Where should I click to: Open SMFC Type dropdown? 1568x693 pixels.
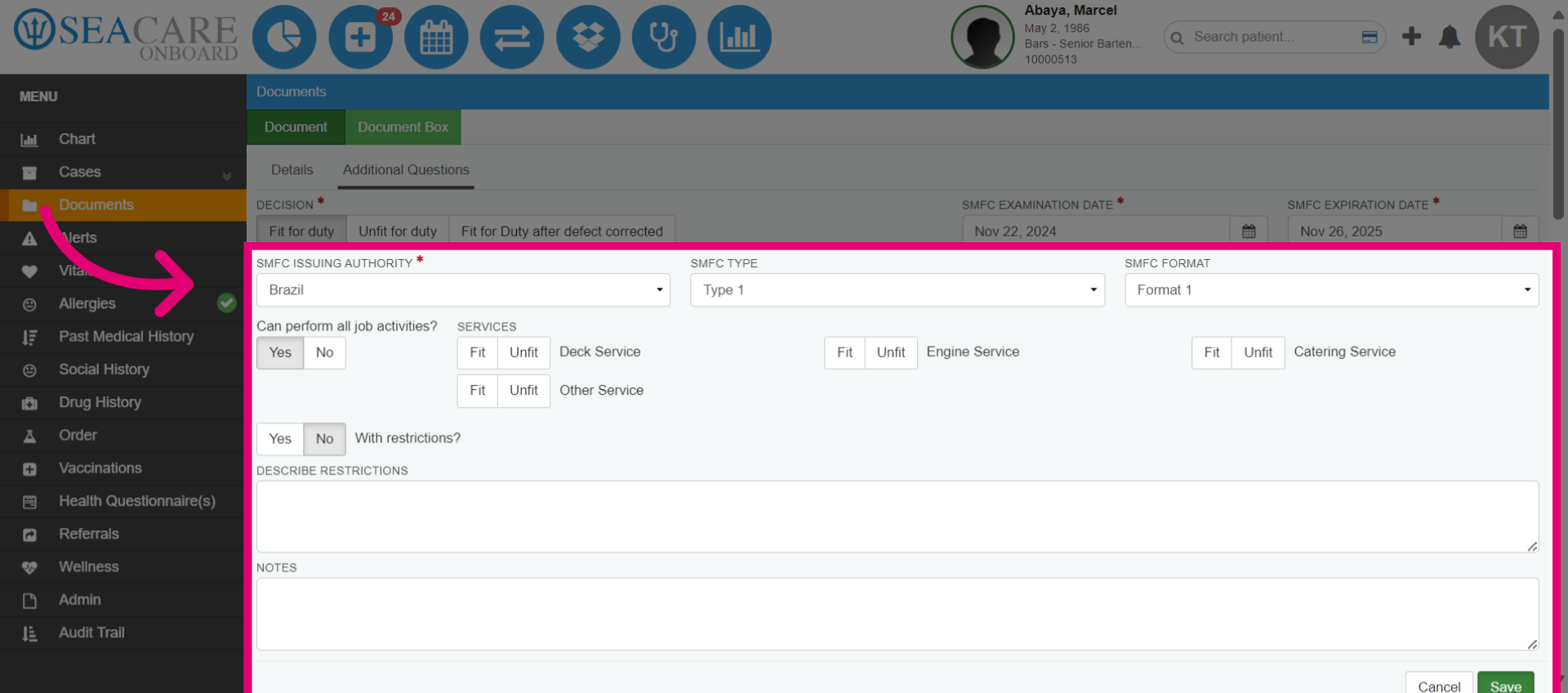click(x=898, y=290)
